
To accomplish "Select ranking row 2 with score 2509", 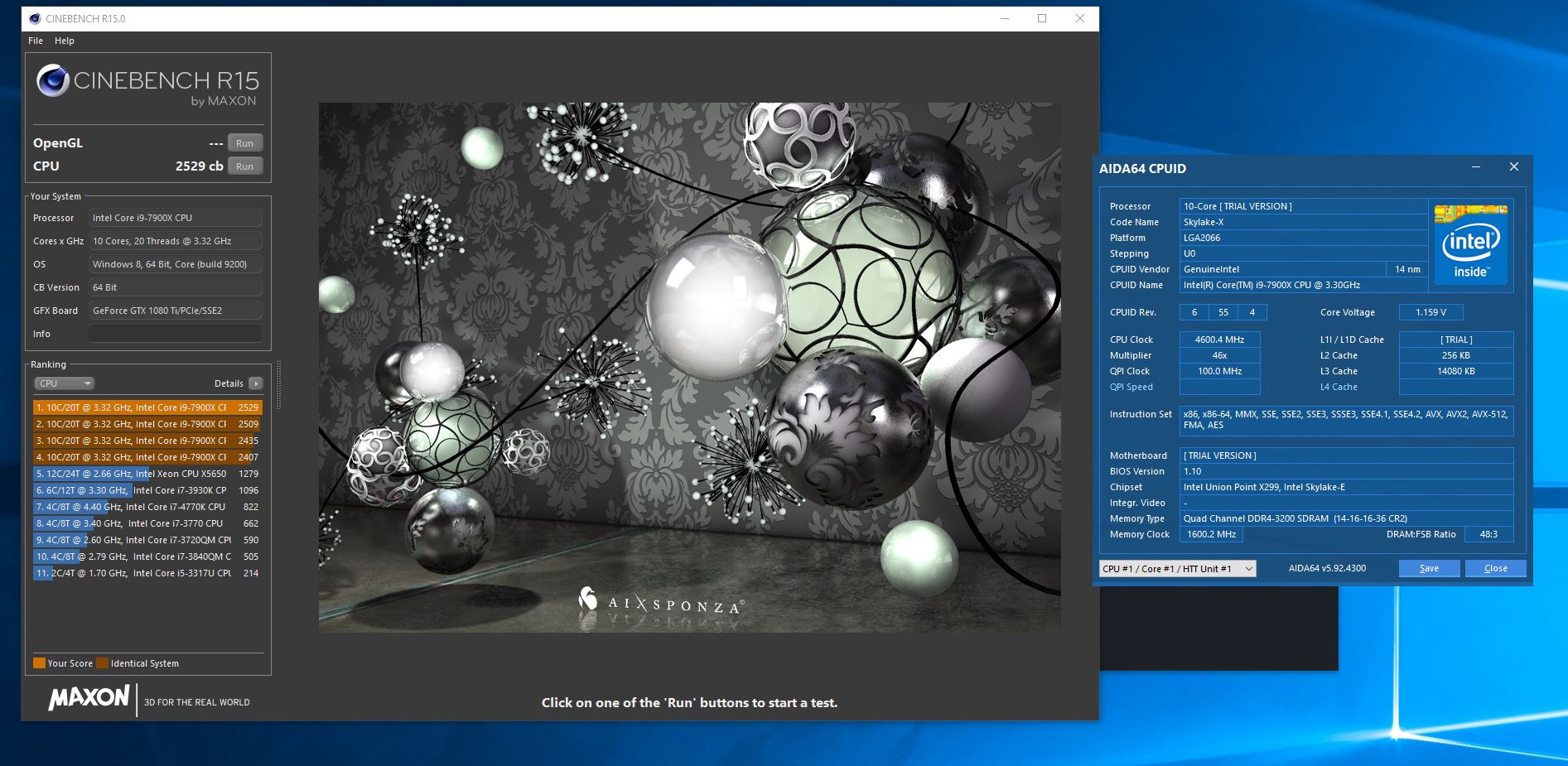I will coord(147,424).
